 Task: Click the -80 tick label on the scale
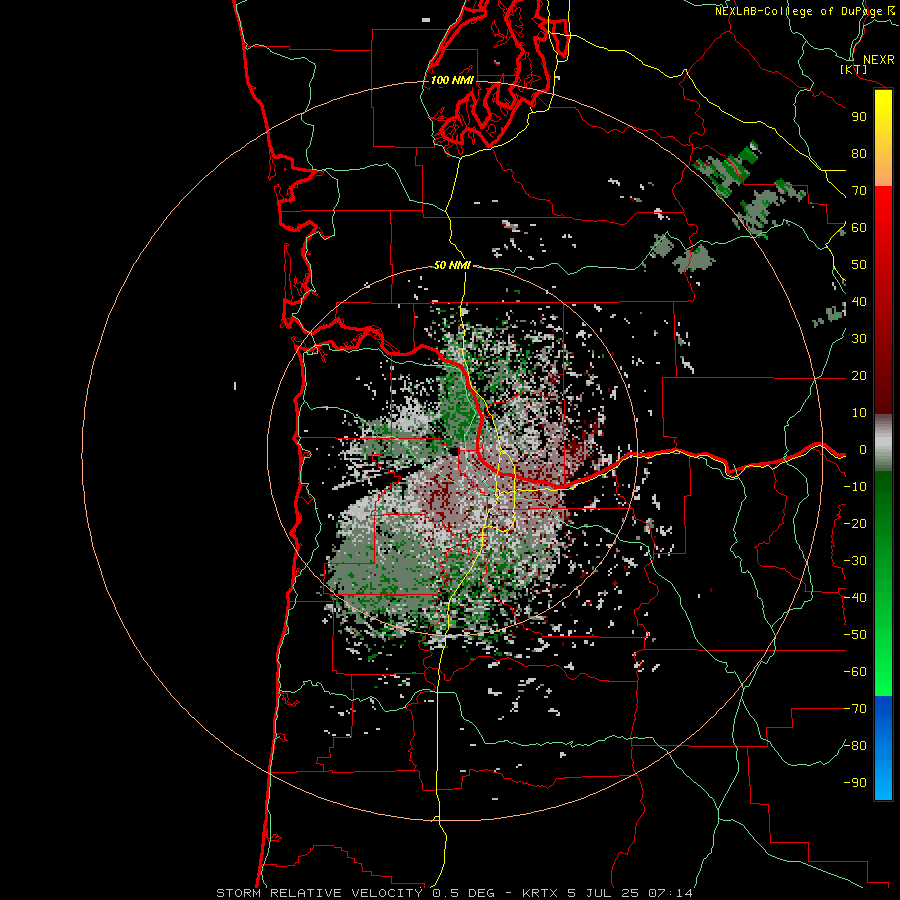pyautogui.click(x=855, y=746)
